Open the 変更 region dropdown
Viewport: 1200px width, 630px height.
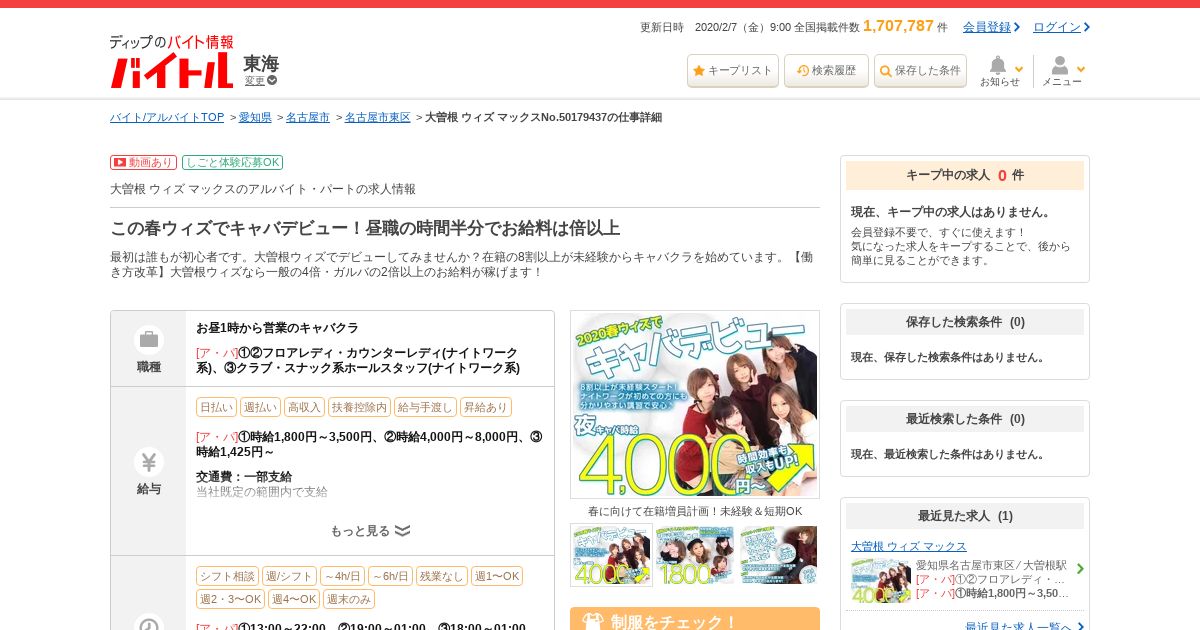pyautogui.click(x=261, y=80)
